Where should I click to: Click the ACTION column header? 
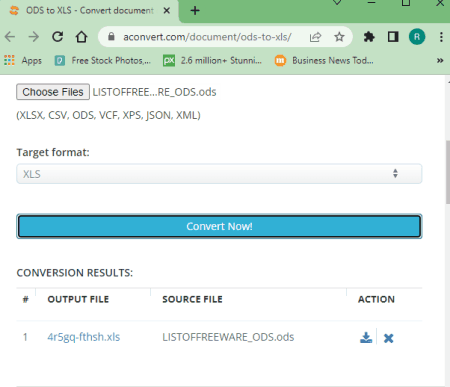376,299
